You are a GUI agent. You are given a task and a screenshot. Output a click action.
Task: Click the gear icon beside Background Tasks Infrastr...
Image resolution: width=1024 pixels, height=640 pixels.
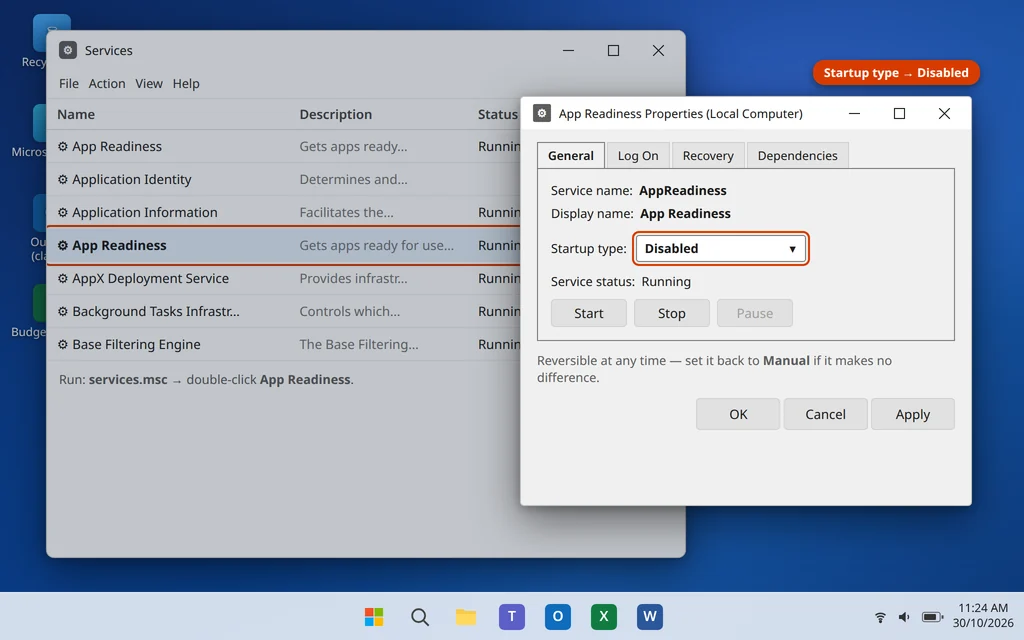(x=63, y=312)
